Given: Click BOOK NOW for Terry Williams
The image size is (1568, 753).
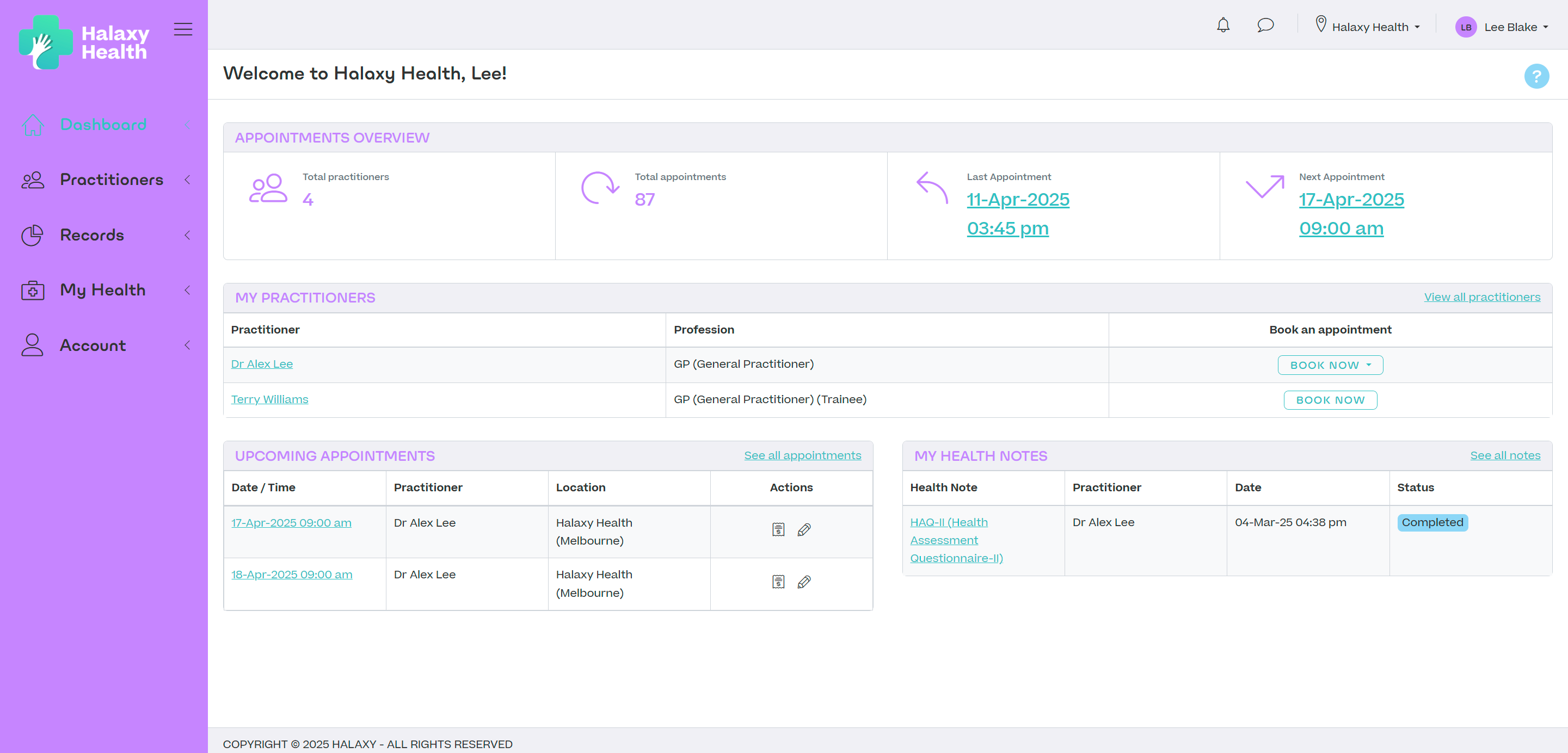Looking at the screenshot, I should click(x=1330, y=400).
